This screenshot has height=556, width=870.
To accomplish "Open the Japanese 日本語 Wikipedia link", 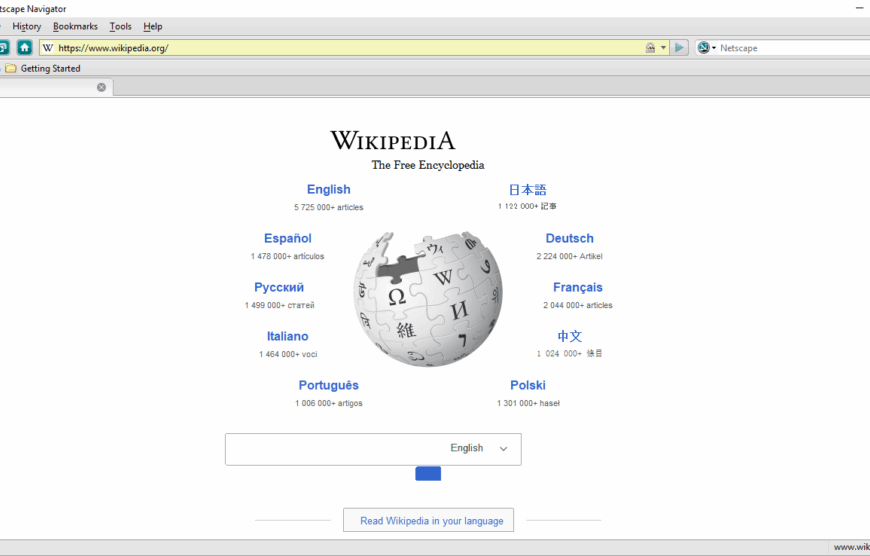I will pyautogui.click(x=527, y=190).
